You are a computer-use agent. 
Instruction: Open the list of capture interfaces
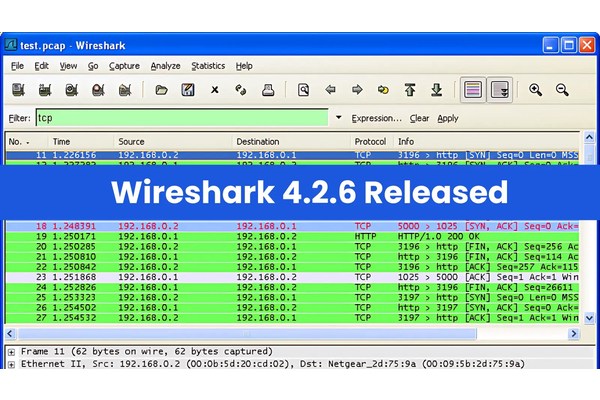18,90
